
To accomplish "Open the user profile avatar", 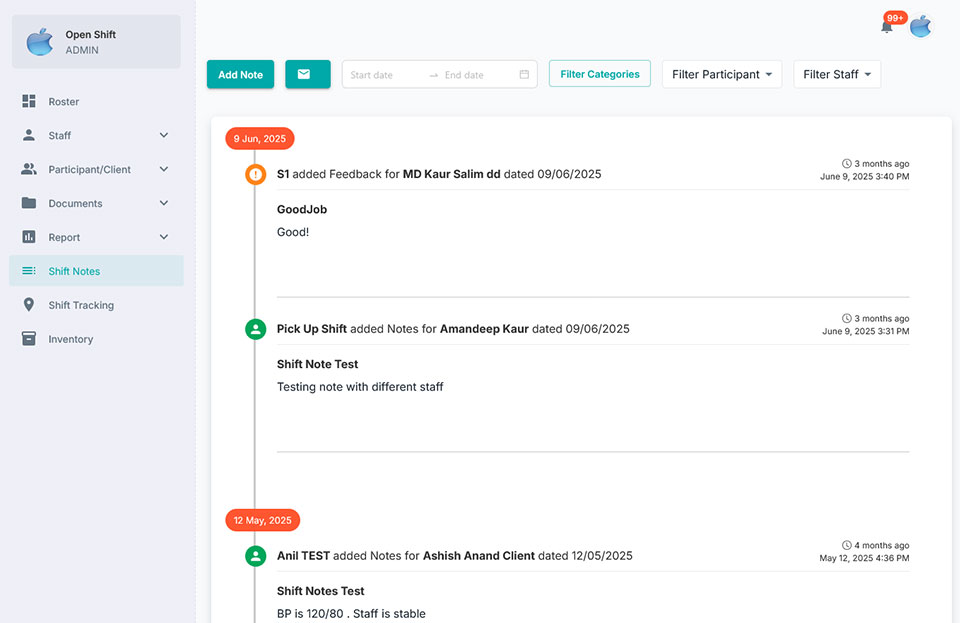I will (920, 26).
